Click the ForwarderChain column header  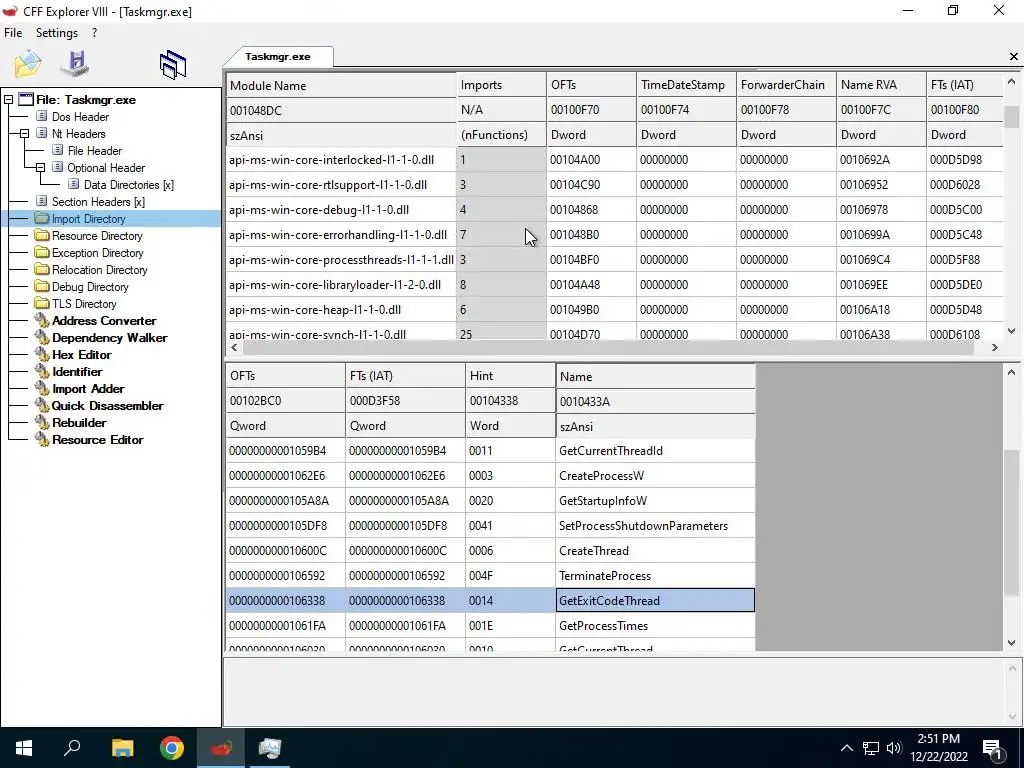[x=786, y=85]
